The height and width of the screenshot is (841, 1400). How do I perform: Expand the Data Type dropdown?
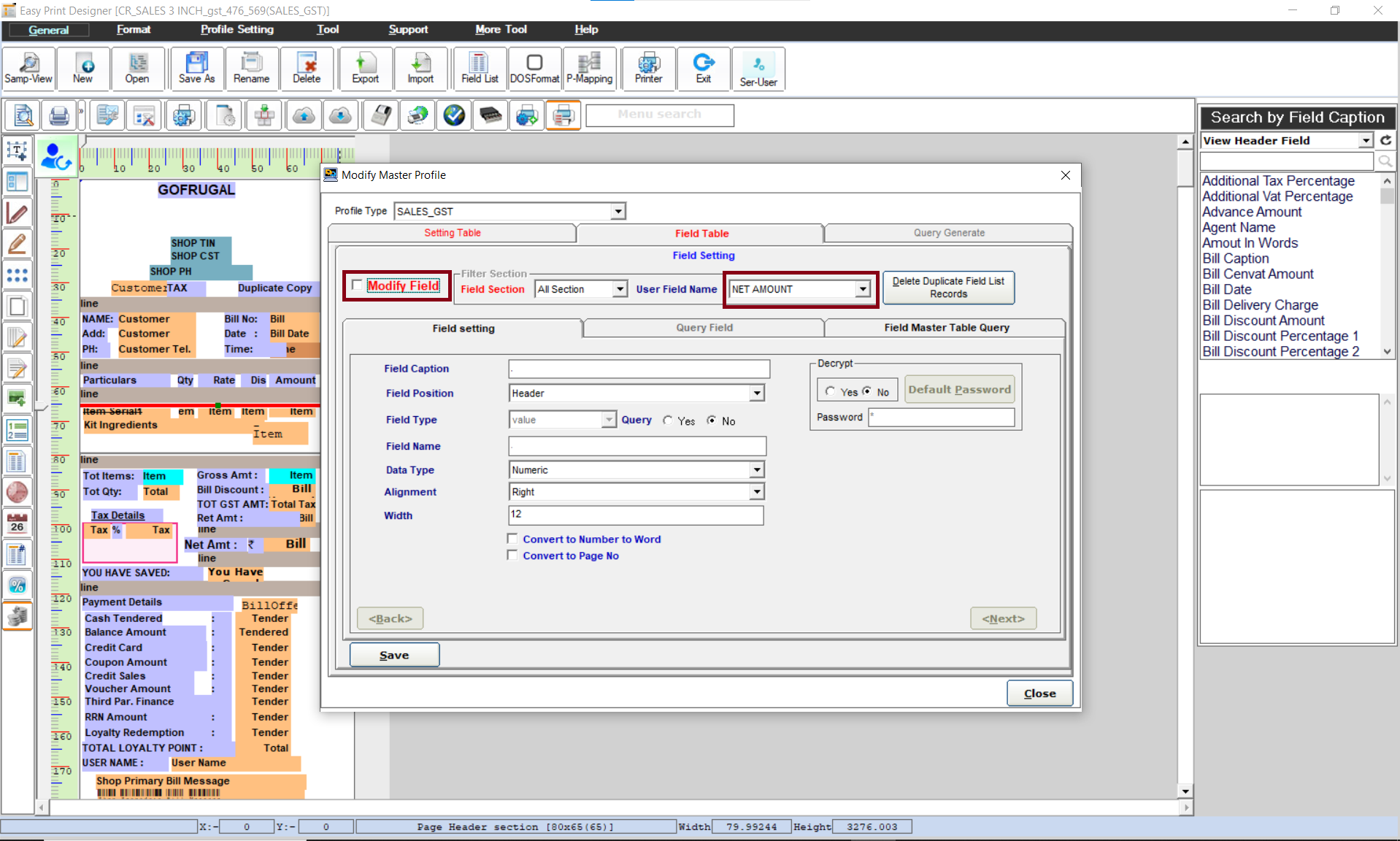pyautogui.click(x=757, y=470)
